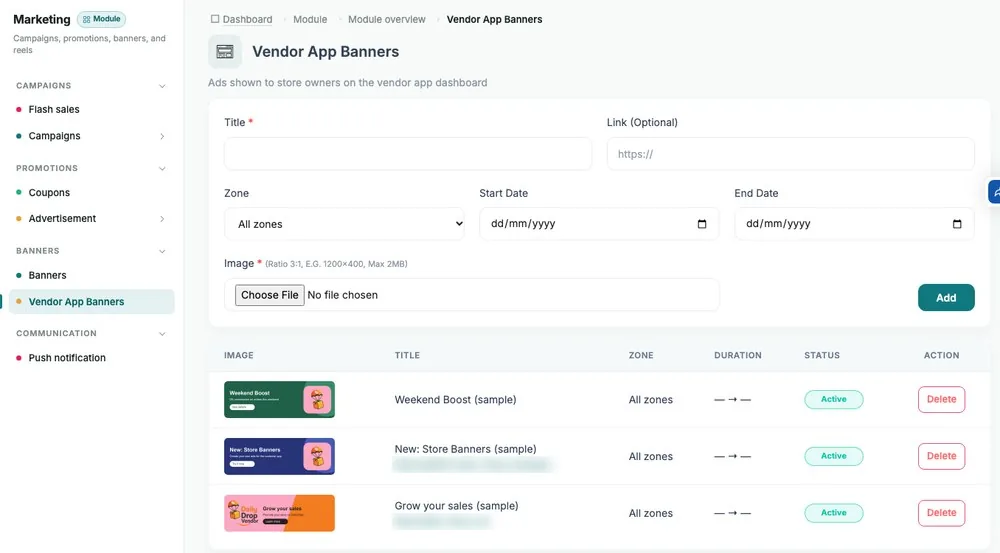Click All zones in the Weekend Boost row

(651, 400)
